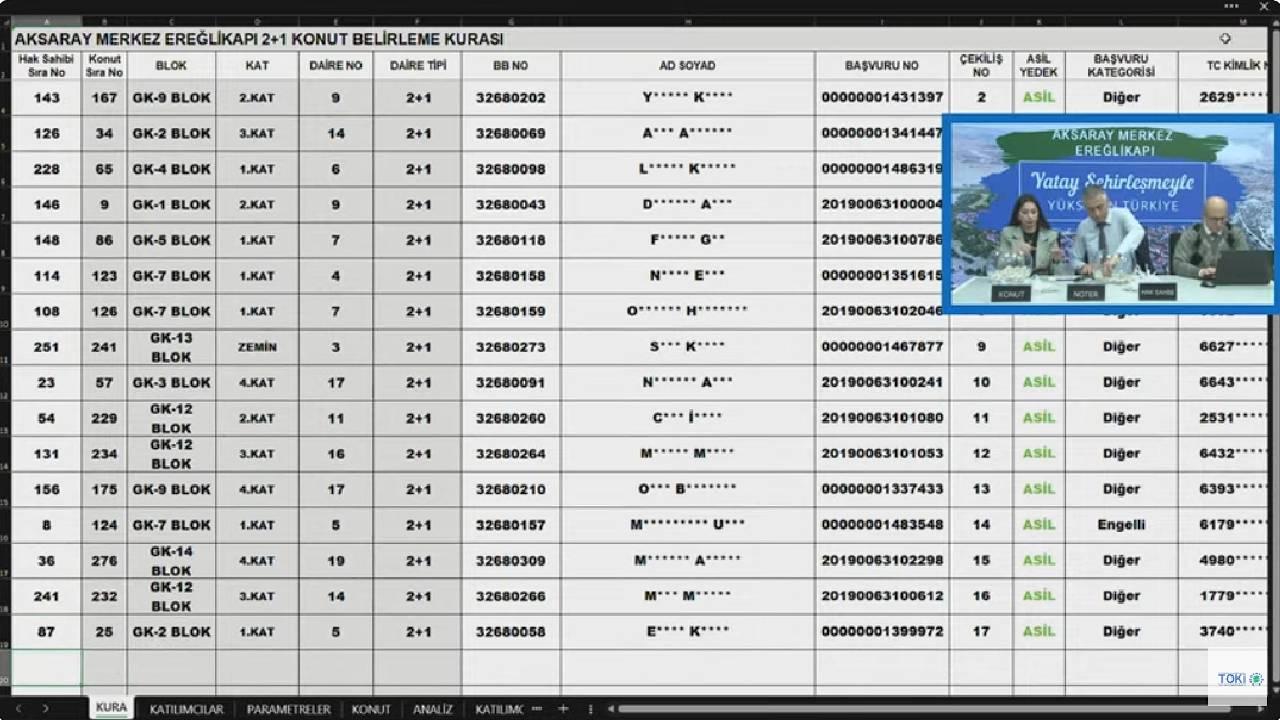Click name cell 'M********* U***'

[x=688, y=525]
